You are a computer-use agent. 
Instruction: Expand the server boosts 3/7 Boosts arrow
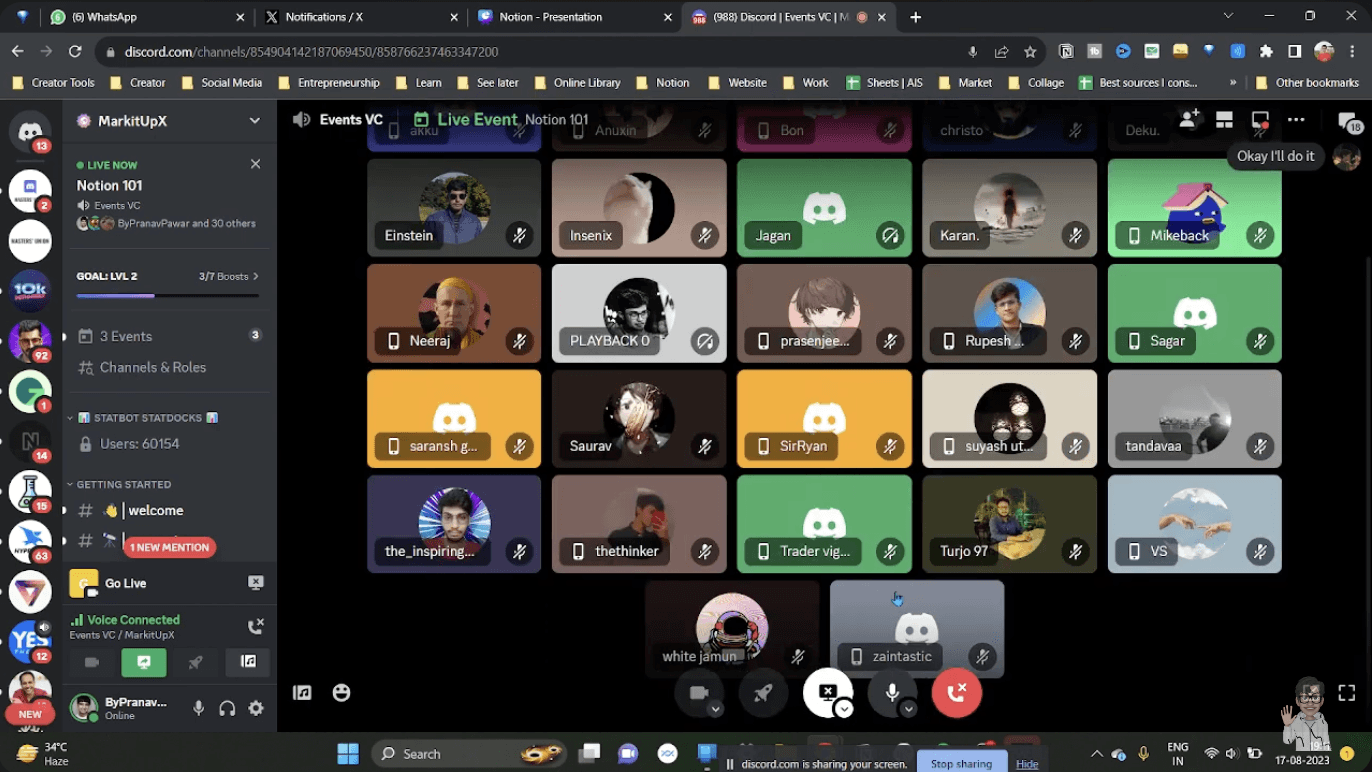pyautogui.click(x=256, y=276)
